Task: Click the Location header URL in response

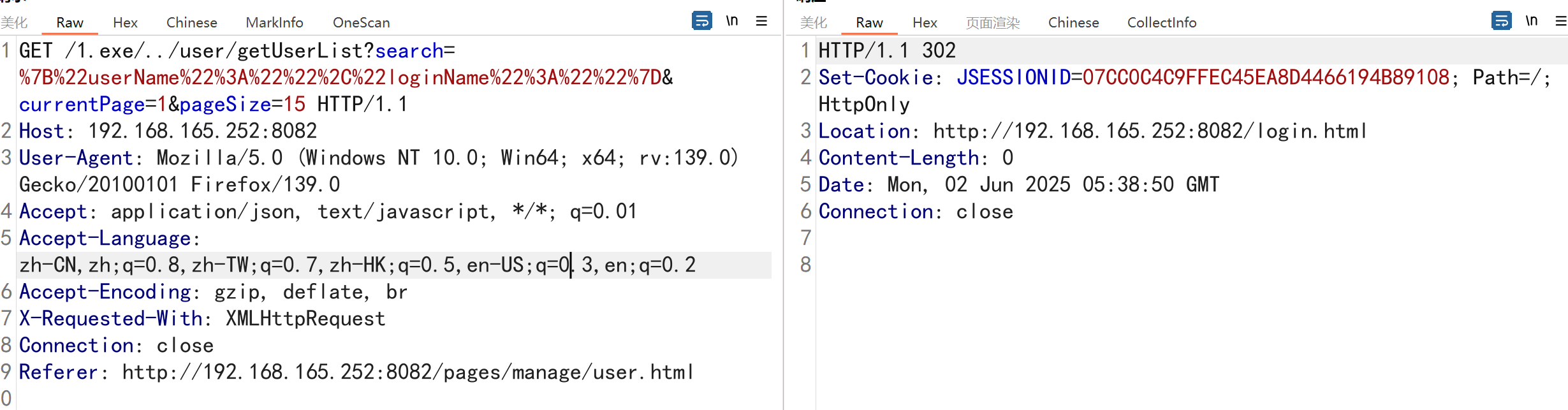Action: (x=1149, y=131)
